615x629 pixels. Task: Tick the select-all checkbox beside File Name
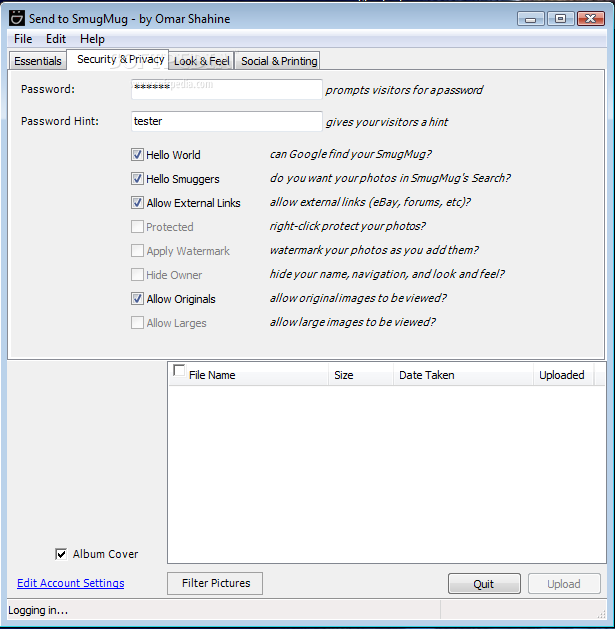[x=179, y=370]
